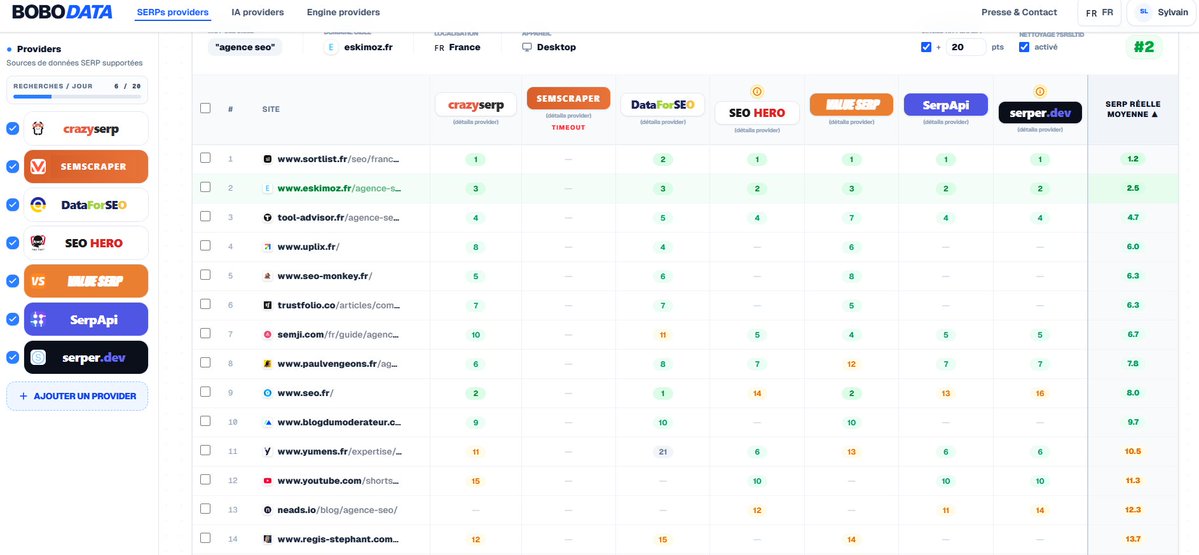Click YouTube favicon in row 12
Image resolution: width=1199 pixels, height=555 pixels.
pos(268,481)
